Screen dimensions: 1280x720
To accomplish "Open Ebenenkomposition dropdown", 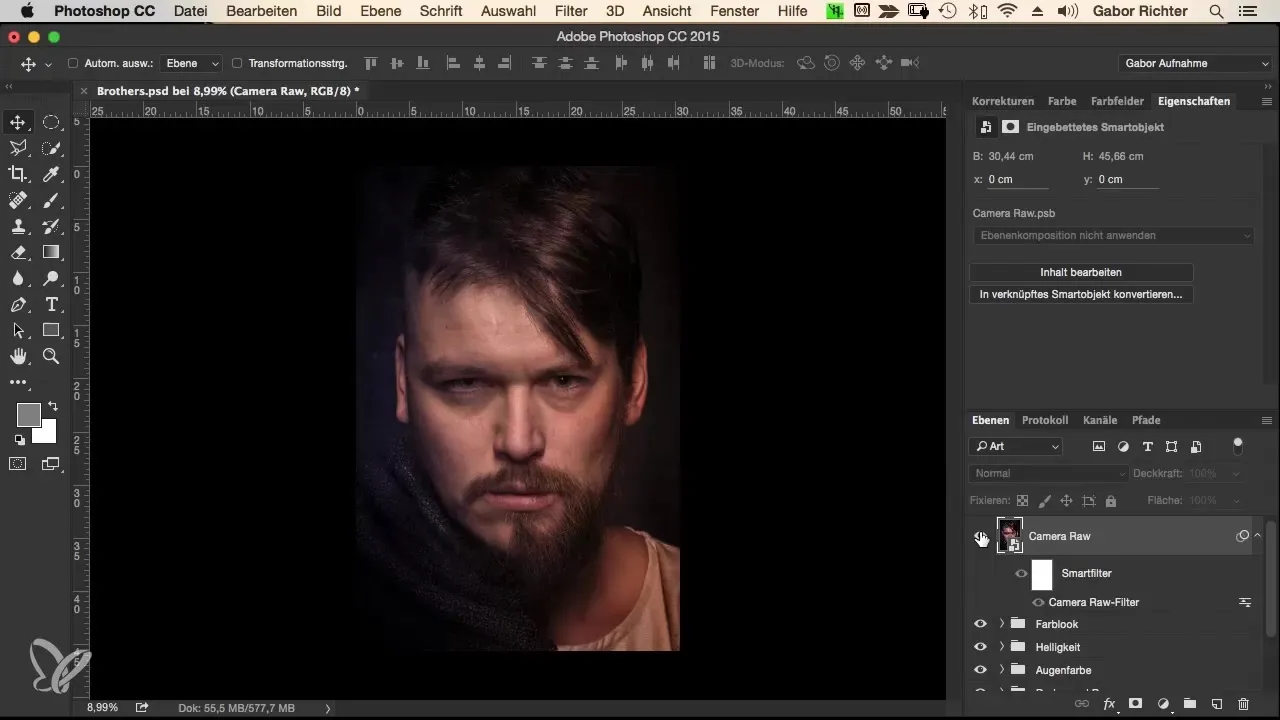I will 1112,235.
